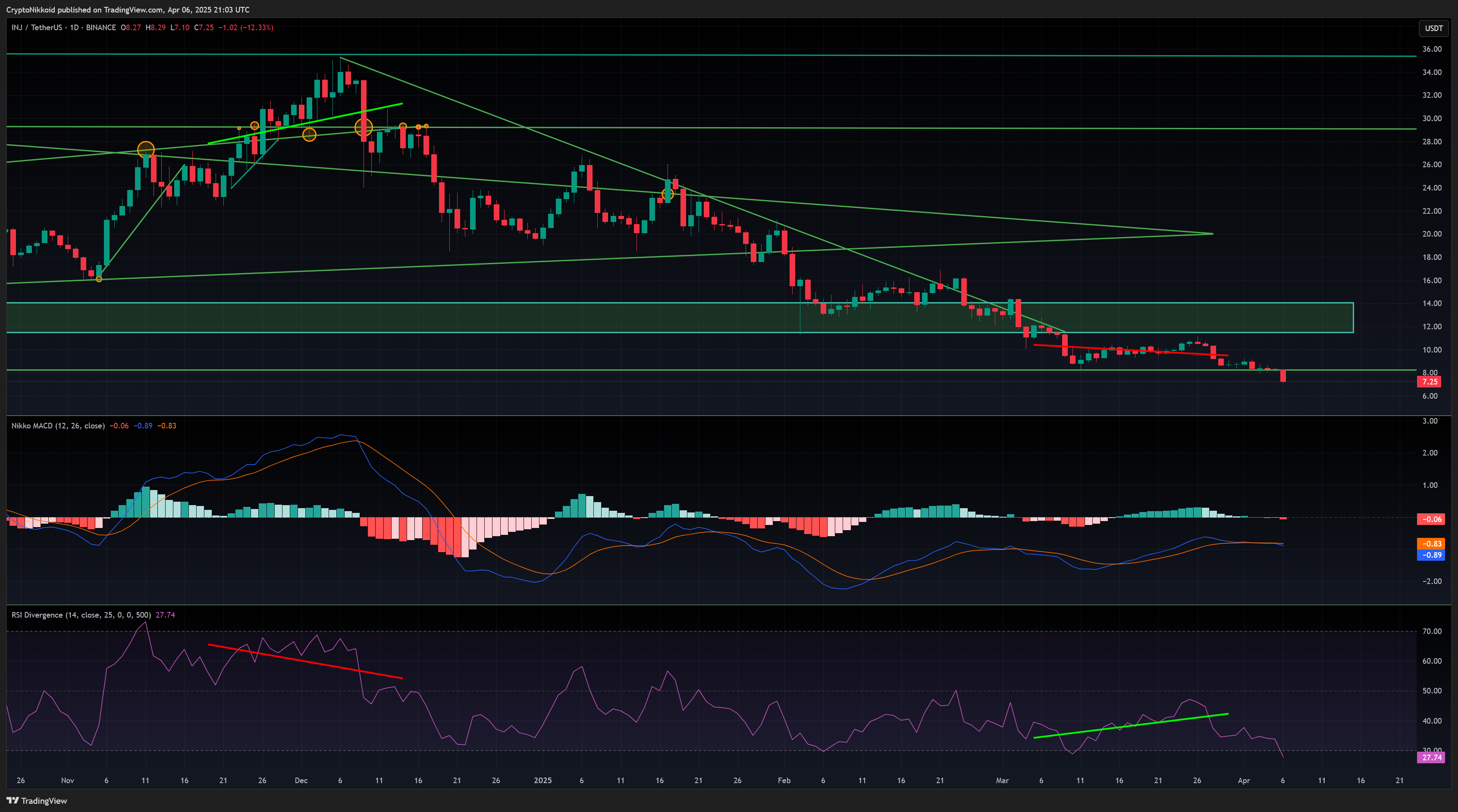Click the high value H8.29 in legend
The height and width of the screenshot is (812, 1458).
click(x=156, y=27)
